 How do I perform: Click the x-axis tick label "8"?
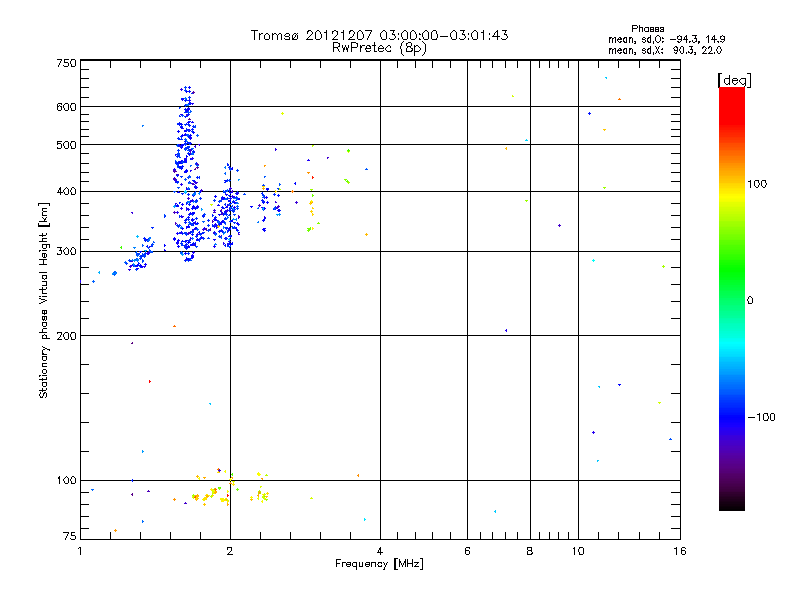pyautogui.click(x=530, y=551)
